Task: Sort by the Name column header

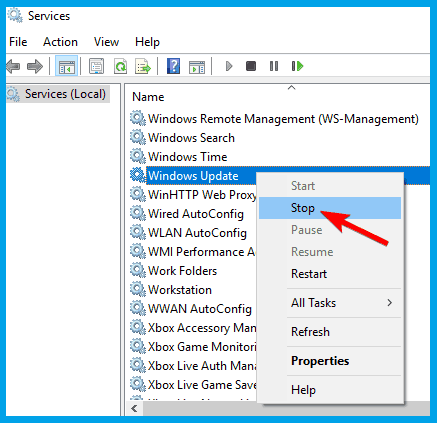Action: [x=148, y=97]
